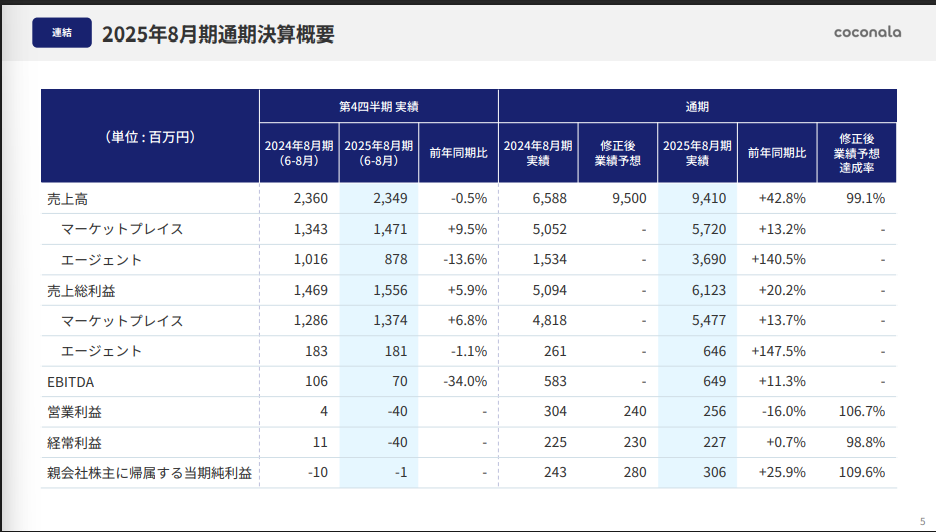936x532 pixels.
Task: Select the 売上高 row label
Action: pyautogui.click(x=68, y=198)
